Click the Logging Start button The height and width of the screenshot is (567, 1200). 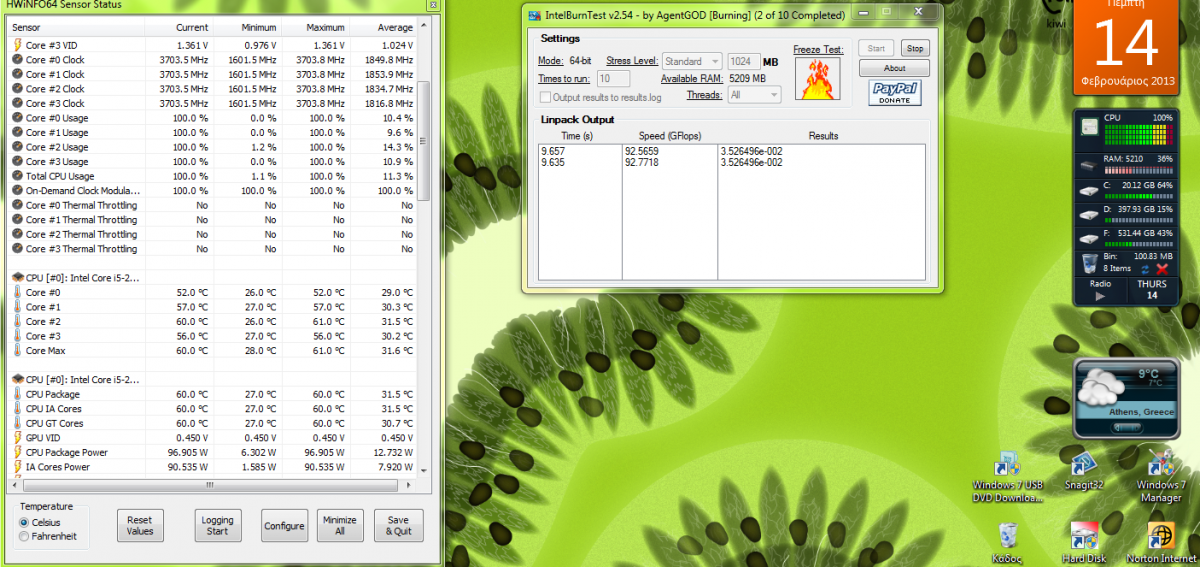(217, 525)
